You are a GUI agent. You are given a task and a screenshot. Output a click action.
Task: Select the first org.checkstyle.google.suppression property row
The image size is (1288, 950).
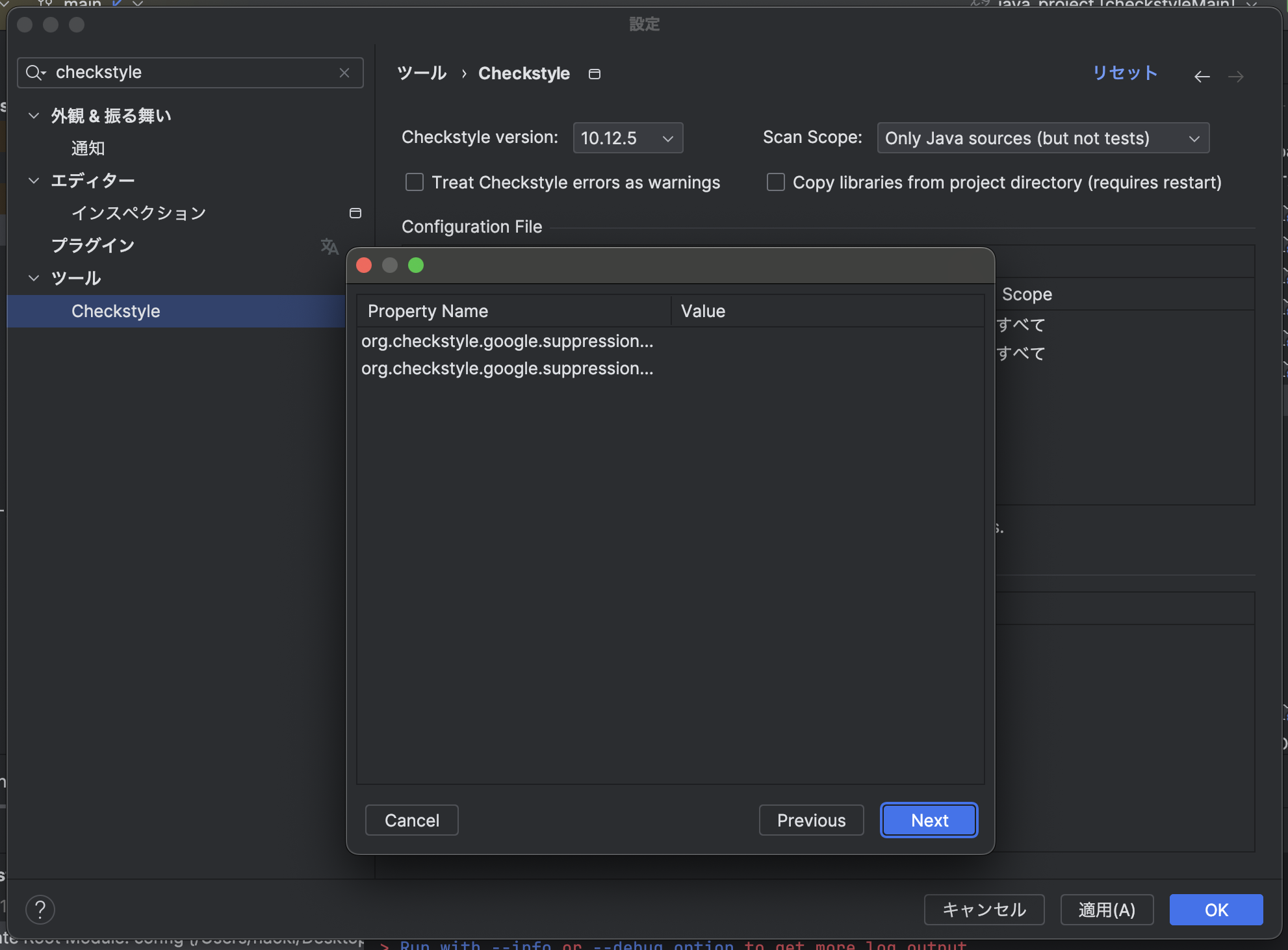[507, 341]
